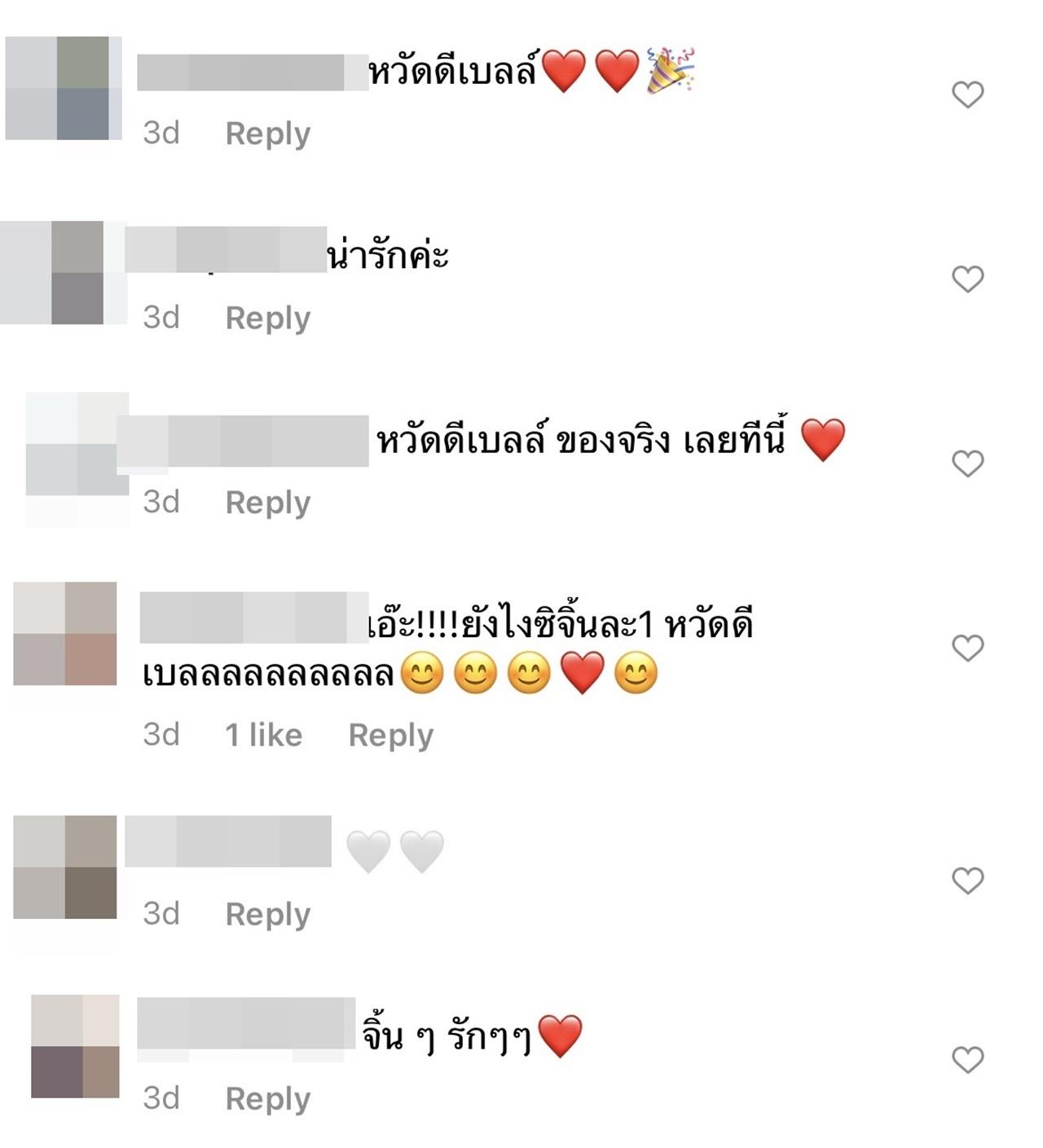Image resolution: width=1043 pixels, height=1148 pixels.
Task: Like the white hearts comment
Action: click(x=968, y=881)
